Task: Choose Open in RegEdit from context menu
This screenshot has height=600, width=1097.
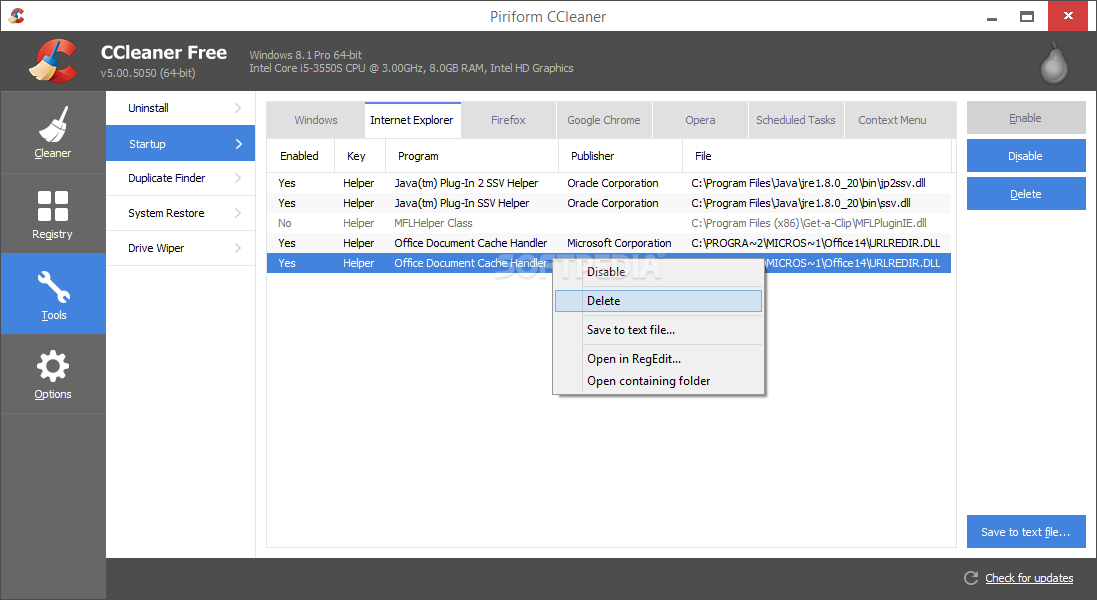Action: [x=658, y=359]
